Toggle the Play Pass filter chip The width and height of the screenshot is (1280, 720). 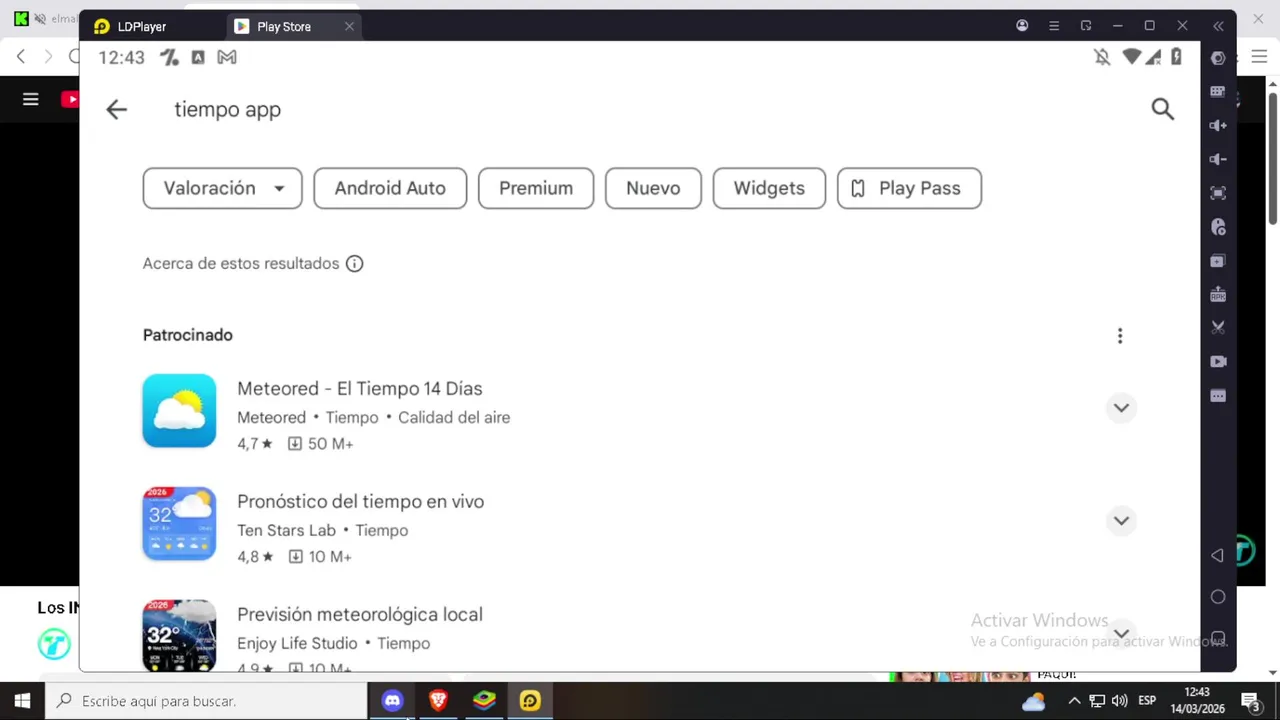click(909, 188)
